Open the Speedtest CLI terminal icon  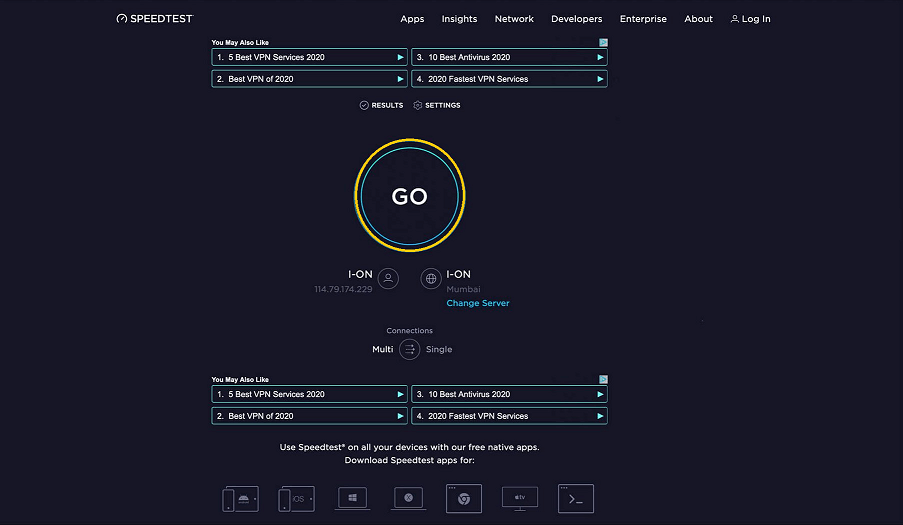[x=576, y=498]
